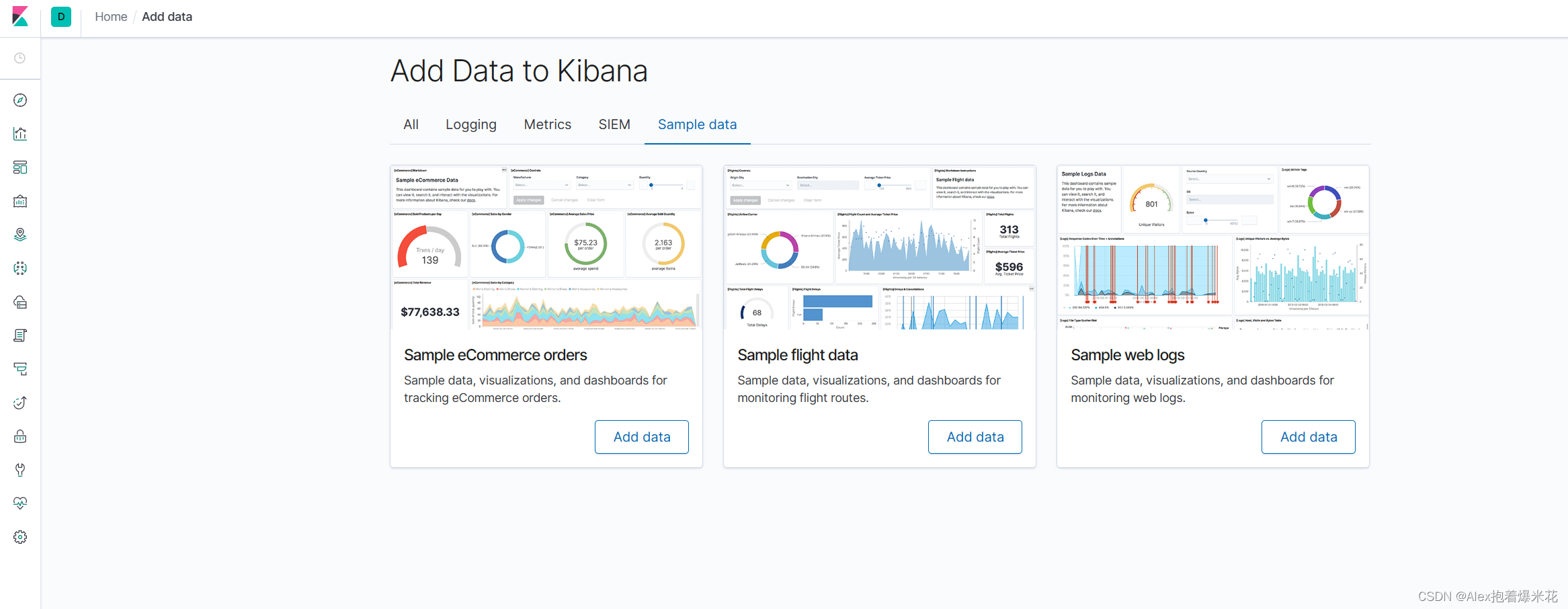Open Machine Learning icon in sidebar
The height and width of the screenshot is (609, 1568).
[20, 268]
